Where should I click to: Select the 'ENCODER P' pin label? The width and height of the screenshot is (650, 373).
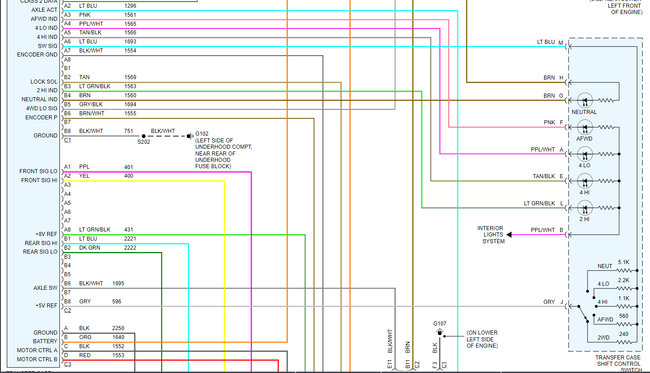(x=41, y=118)
